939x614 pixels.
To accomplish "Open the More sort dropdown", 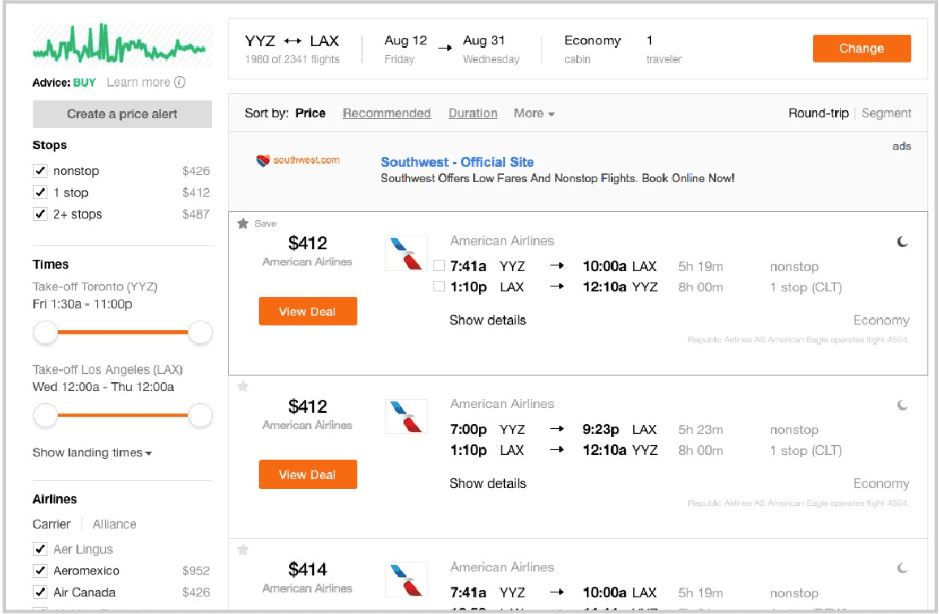I will 534,114.
